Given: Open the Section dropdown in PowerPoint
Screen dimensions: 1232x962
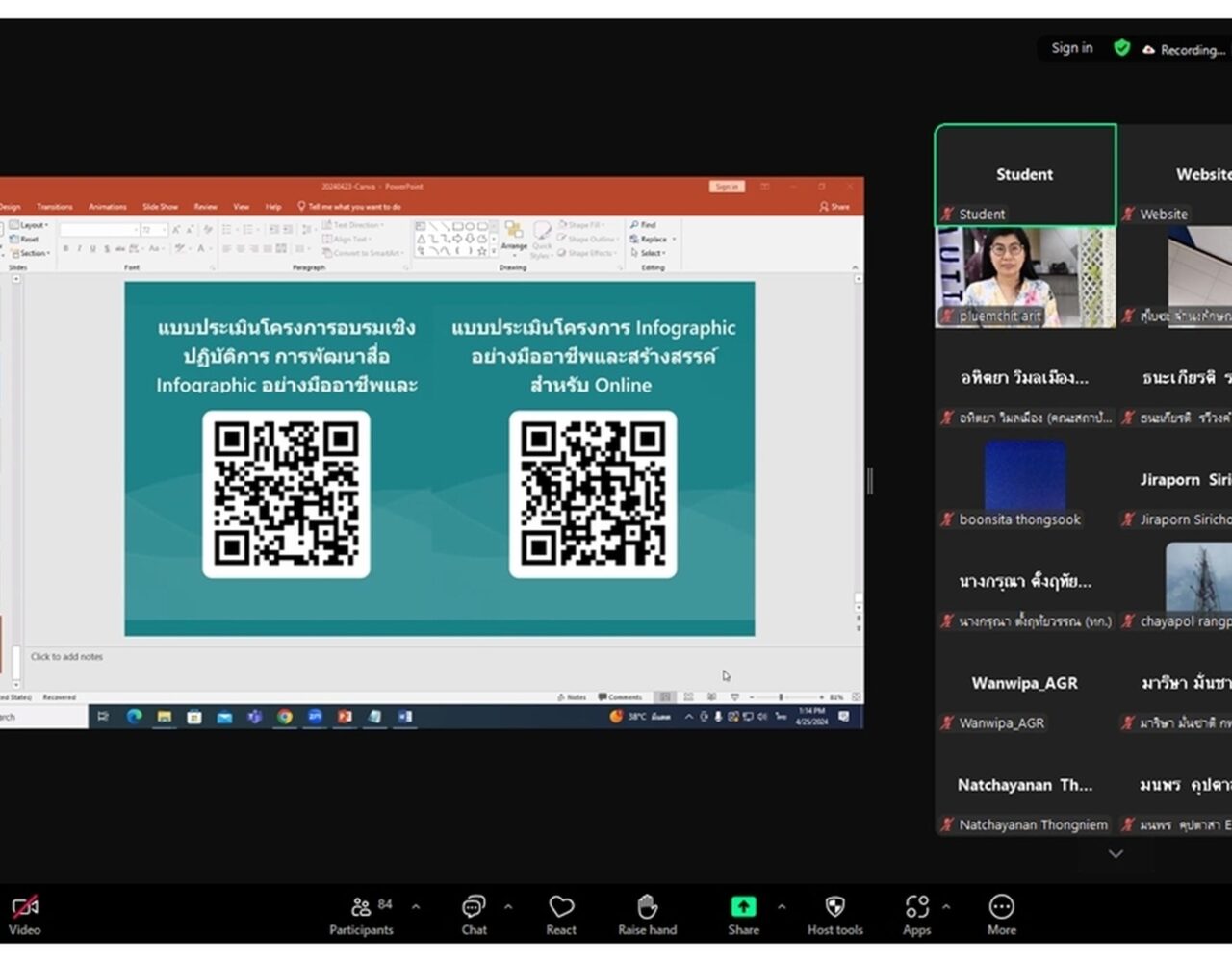Looking at the screenshot, I should [29, 253].
